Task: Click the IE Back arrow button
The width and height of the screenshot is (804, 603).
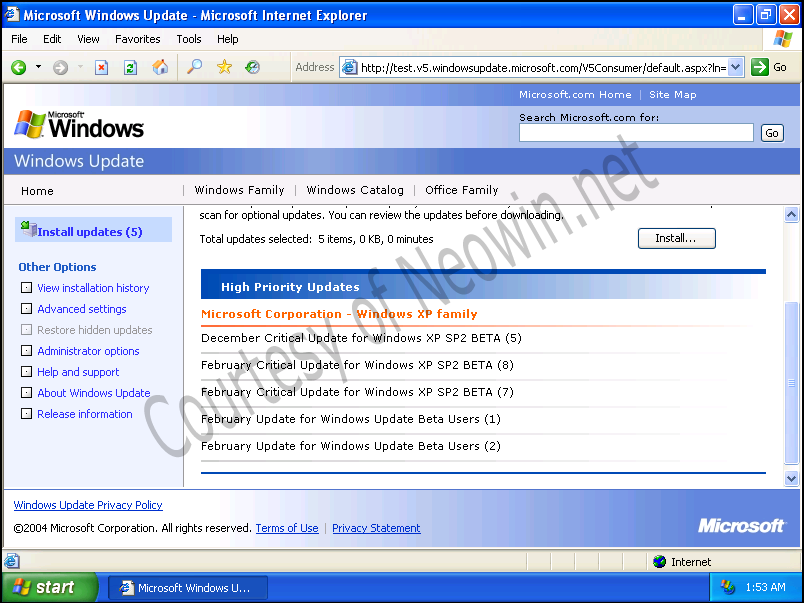Action: (19, 67)
